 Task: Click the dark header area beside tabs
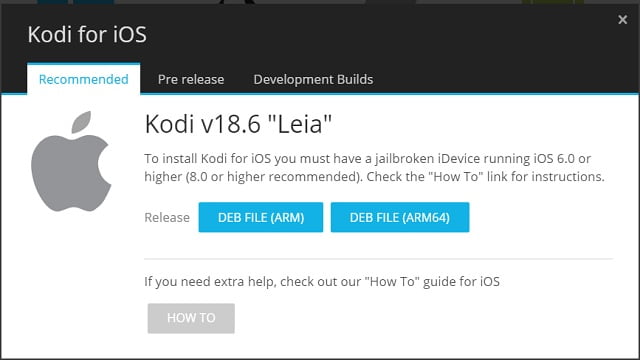click(506, 78)
